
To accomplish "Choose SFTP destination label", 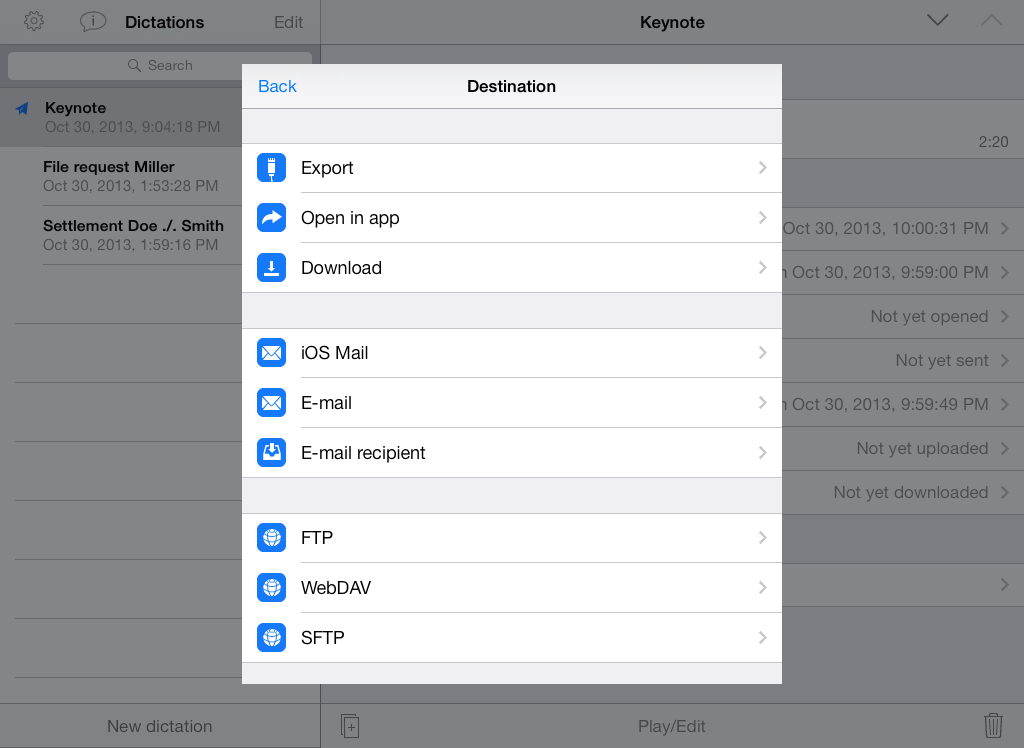I will click(323, 638).
